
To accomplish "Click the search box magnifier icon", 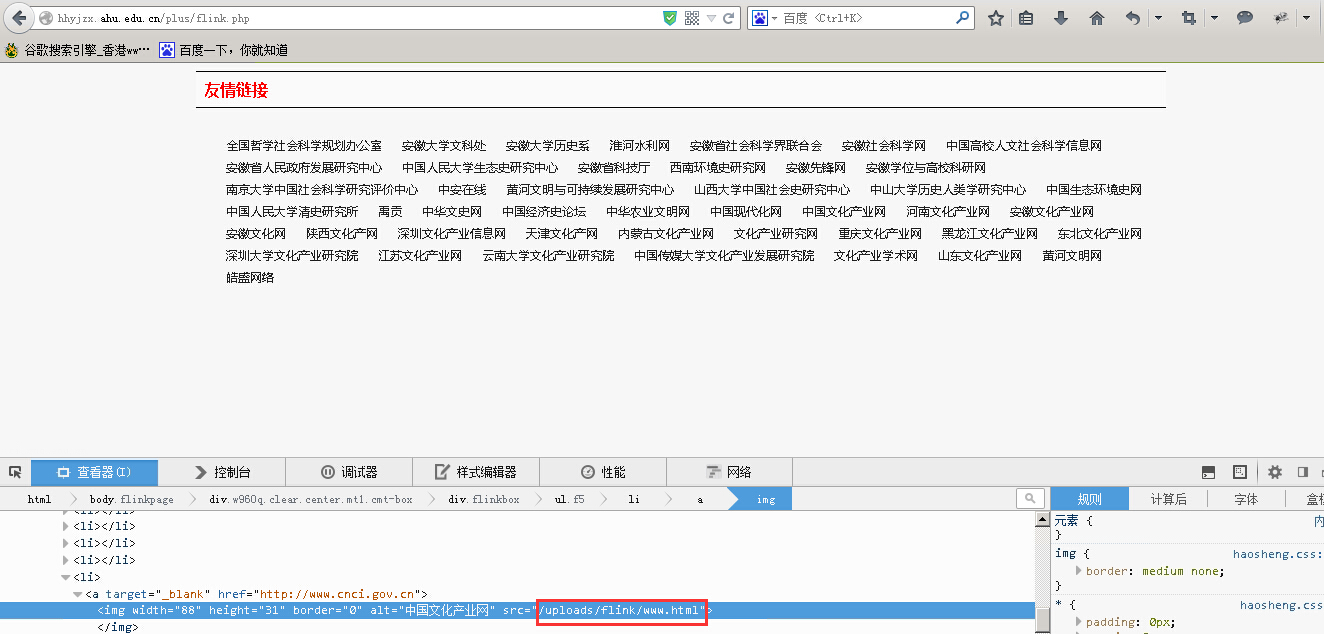I will click(x=962, y=18).
